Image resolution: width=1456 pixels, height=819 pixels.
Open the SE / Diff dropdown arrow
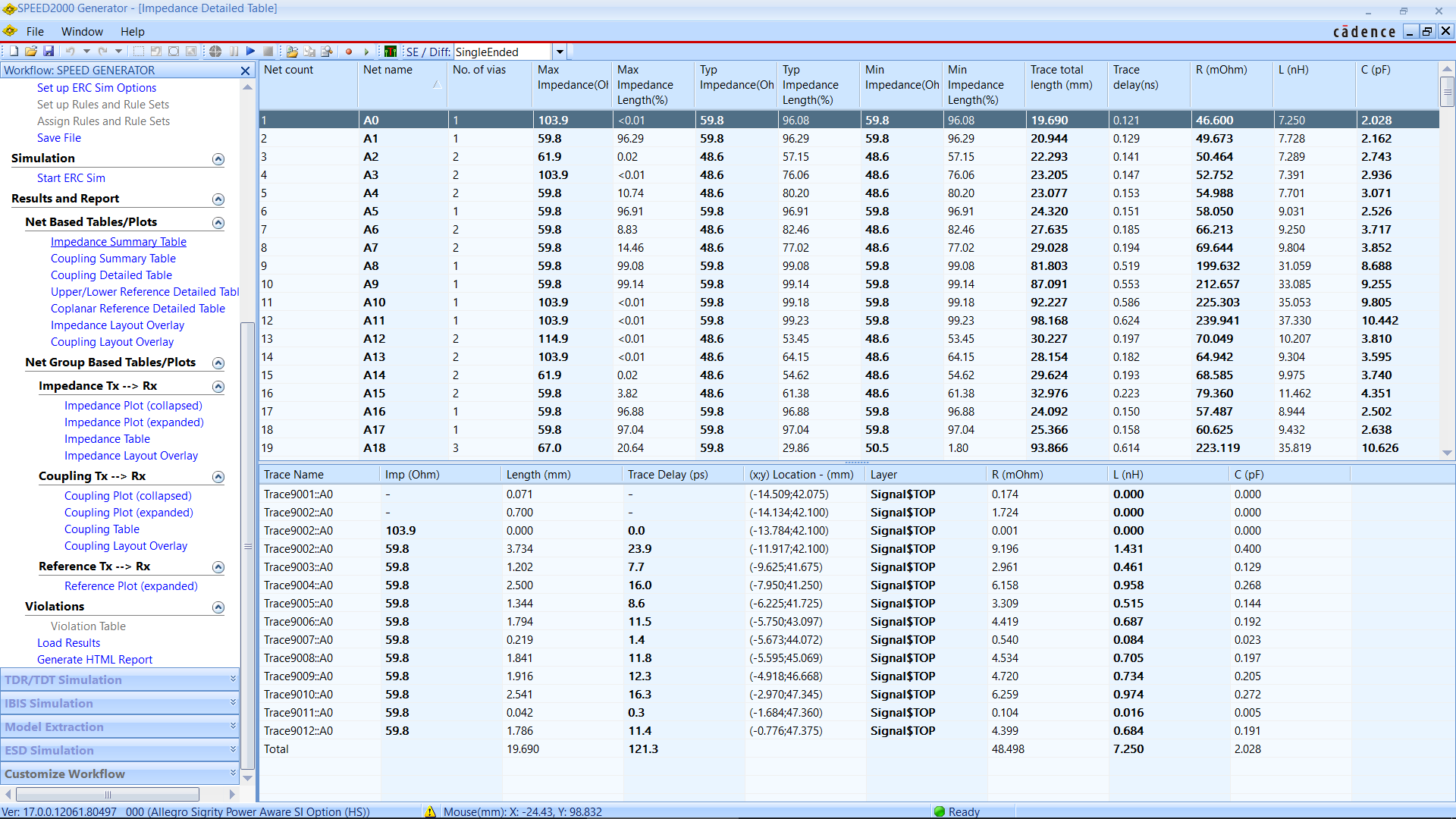click(560, 52)
